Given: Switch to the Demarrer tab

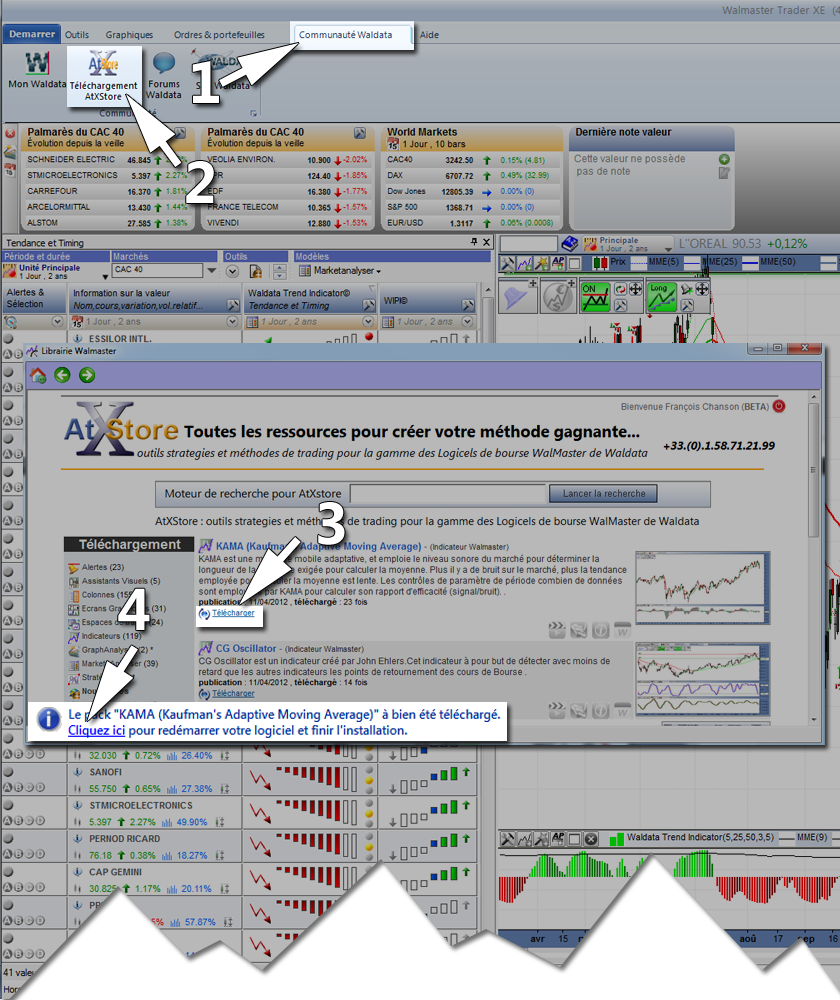Looking at the screenshot, I should 32,34.
